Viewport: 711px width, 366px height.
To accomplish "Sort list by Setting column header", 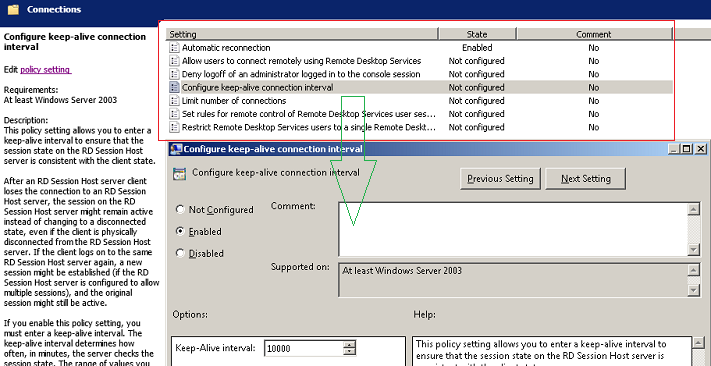I will pos(302,34).
